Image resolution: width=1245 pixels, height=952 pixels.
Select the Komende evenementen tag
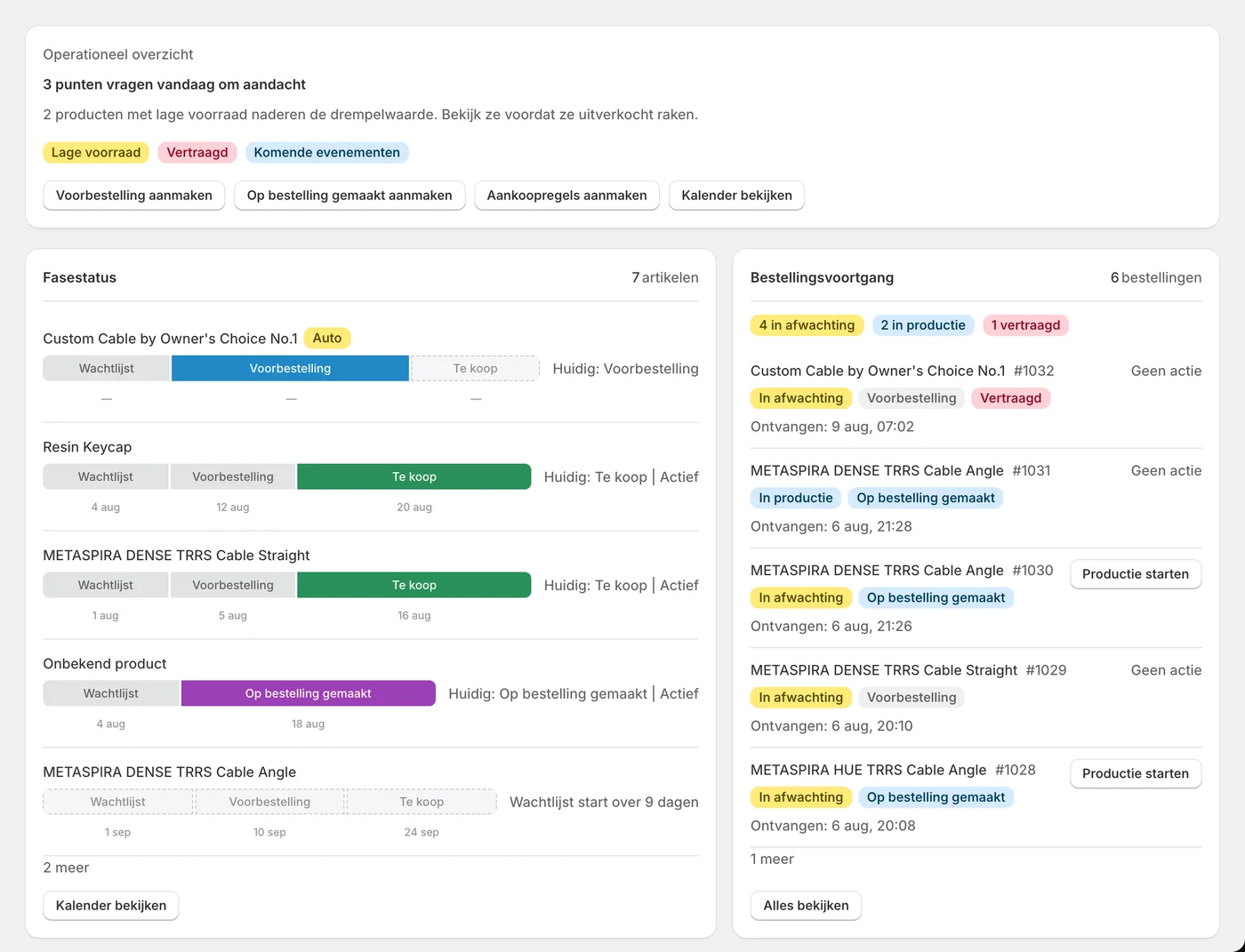pos(327,152)
